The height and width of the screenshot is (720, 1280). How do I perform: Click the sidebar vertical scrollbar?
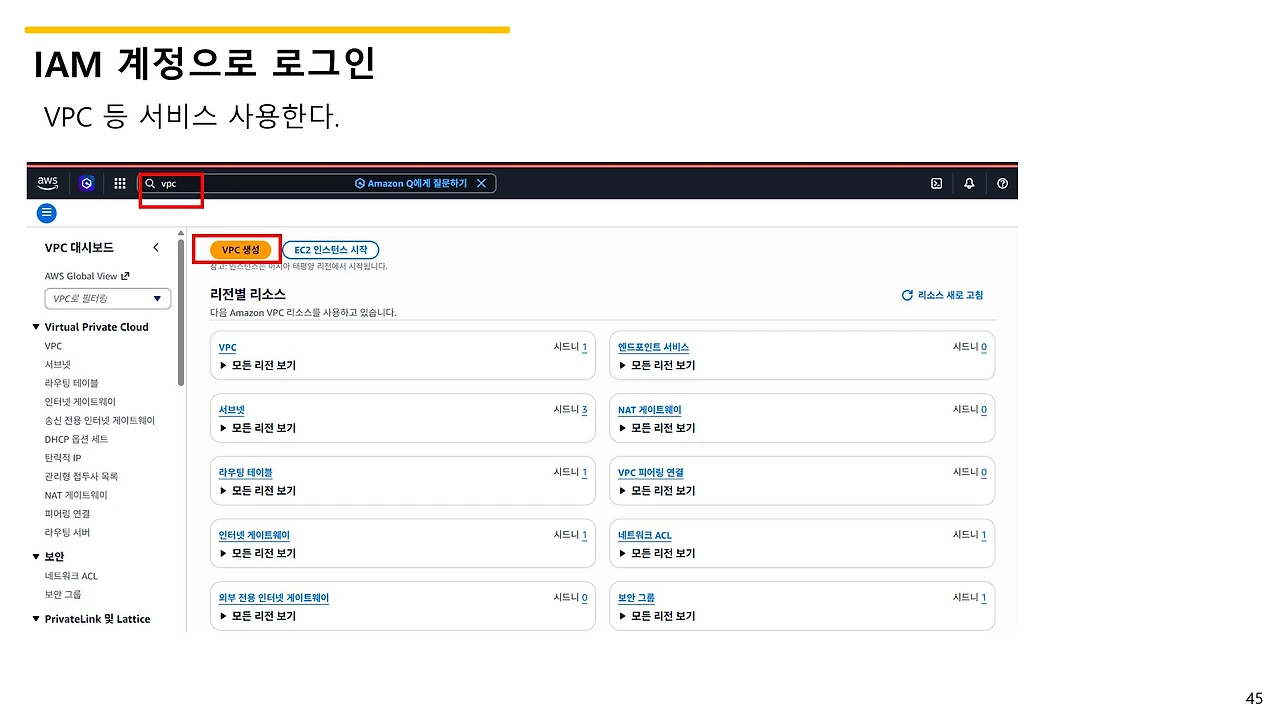point(181,312)
